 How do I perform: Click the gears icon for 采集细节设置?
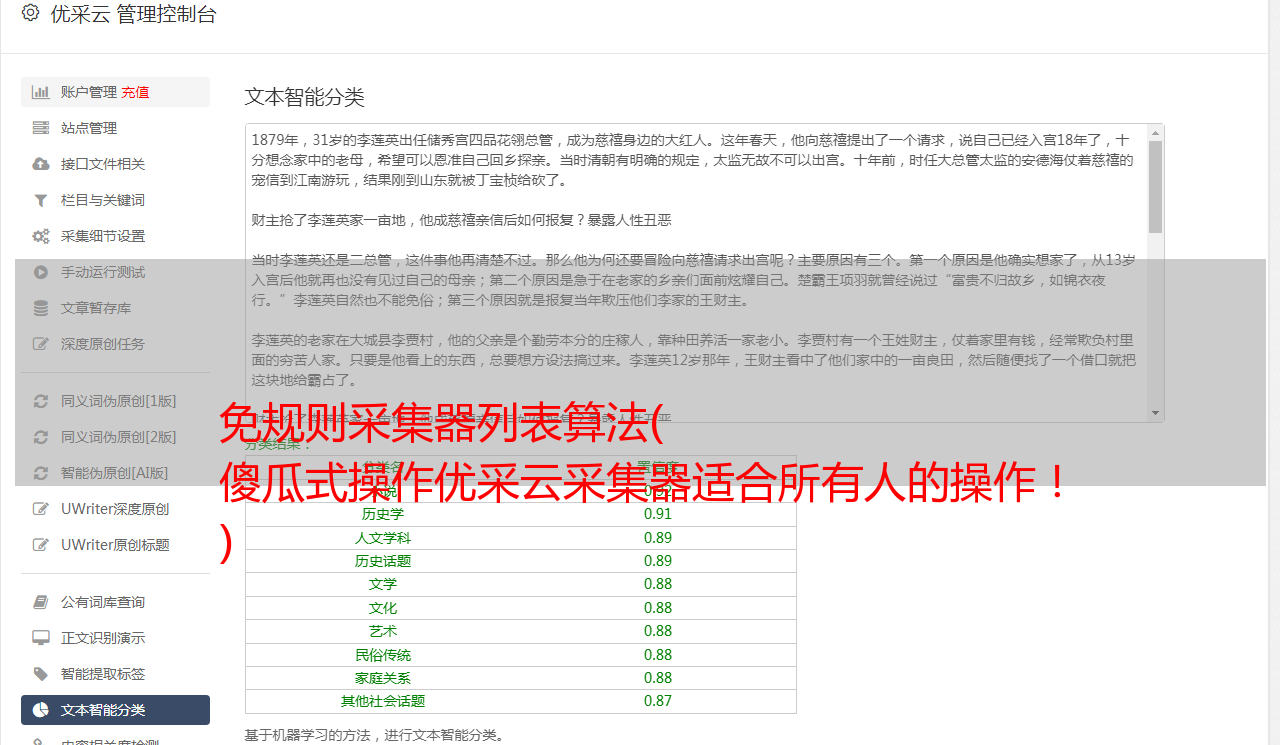pyautogui.click(x=41, y=236)
